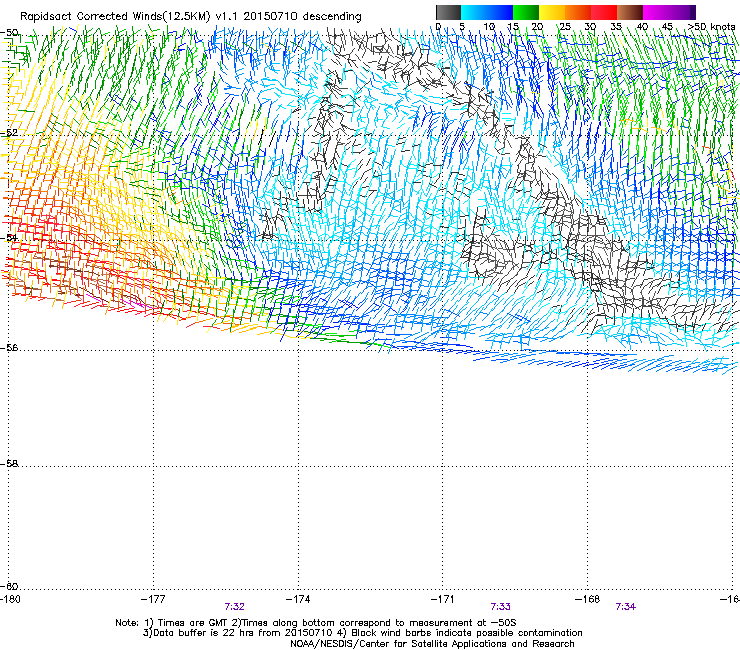Click the '45' legend scale number
The height and width of the screenshot is (650, 740).
click(667, 26)
